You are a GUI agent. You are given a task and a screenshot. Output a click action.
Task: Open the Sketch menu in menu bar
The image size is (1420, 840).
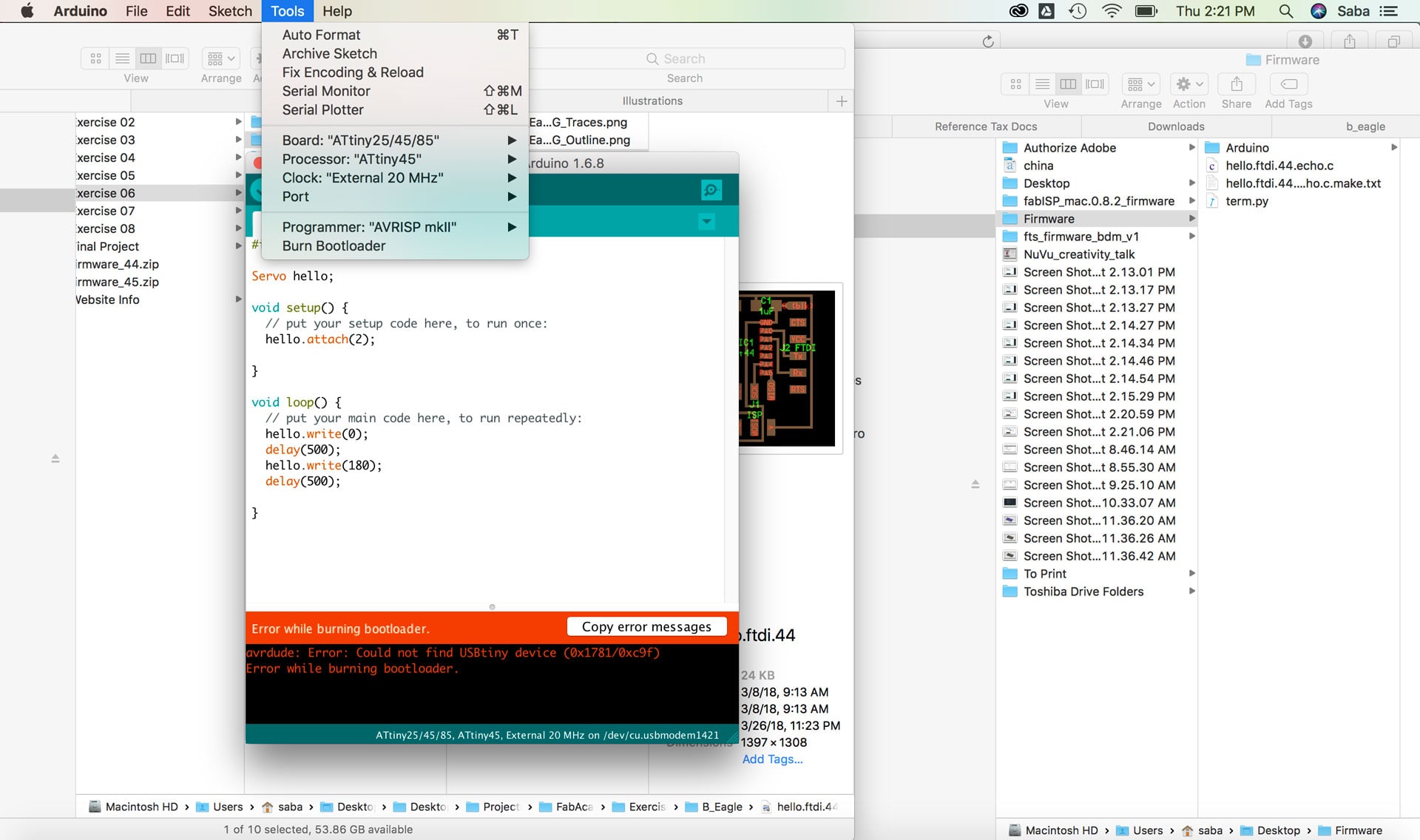[x=230, y=11]
